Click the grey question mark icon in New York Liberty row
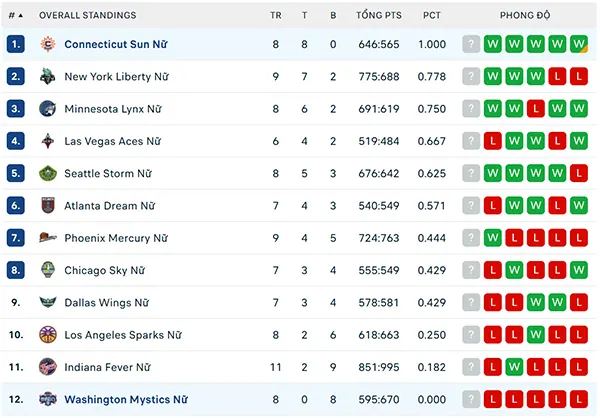Image resolution: width=600 pixels, height=418 pixels. tap(471, 76)
